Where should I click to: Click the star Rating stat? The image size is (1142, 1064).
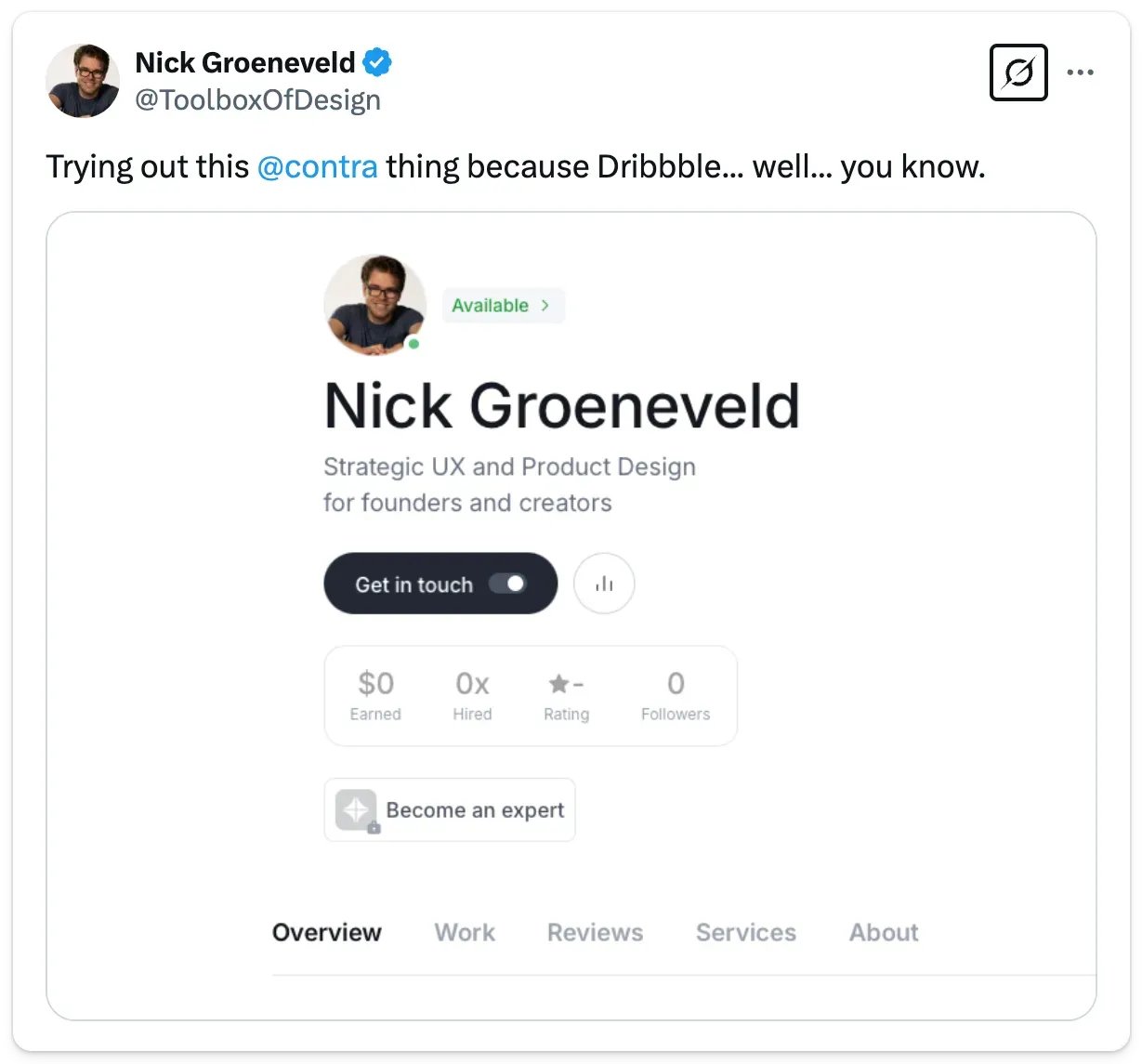(566, 696)
